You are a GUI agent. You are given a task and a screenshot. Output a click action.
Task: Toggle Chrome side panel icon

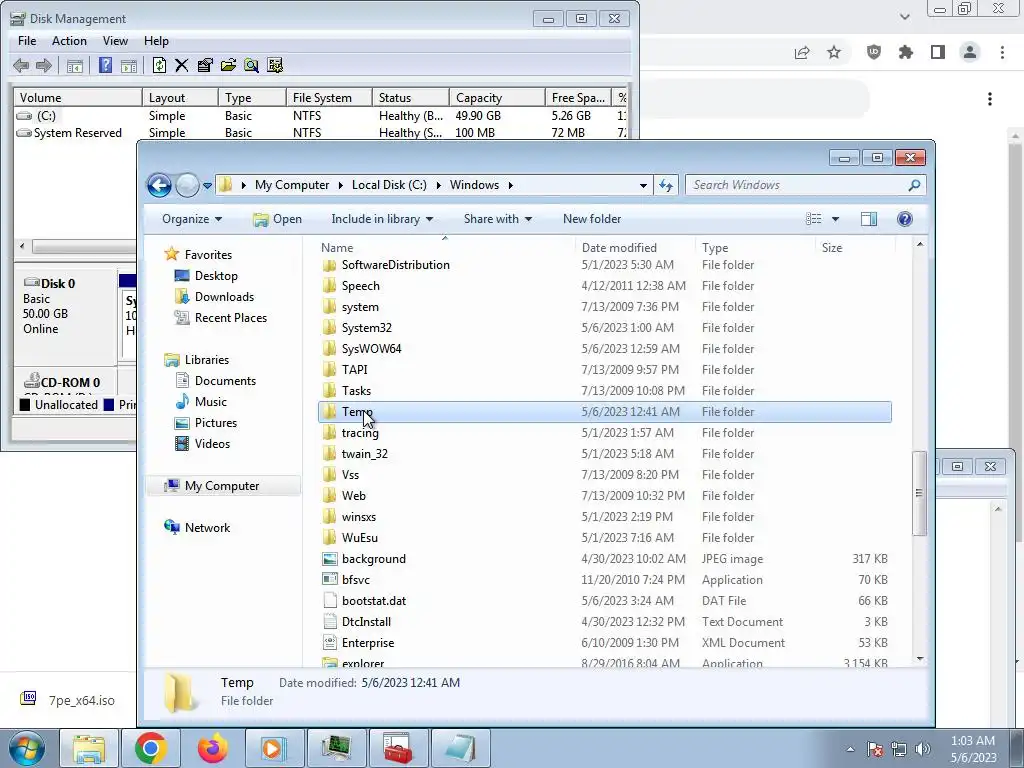pos(938,52)
